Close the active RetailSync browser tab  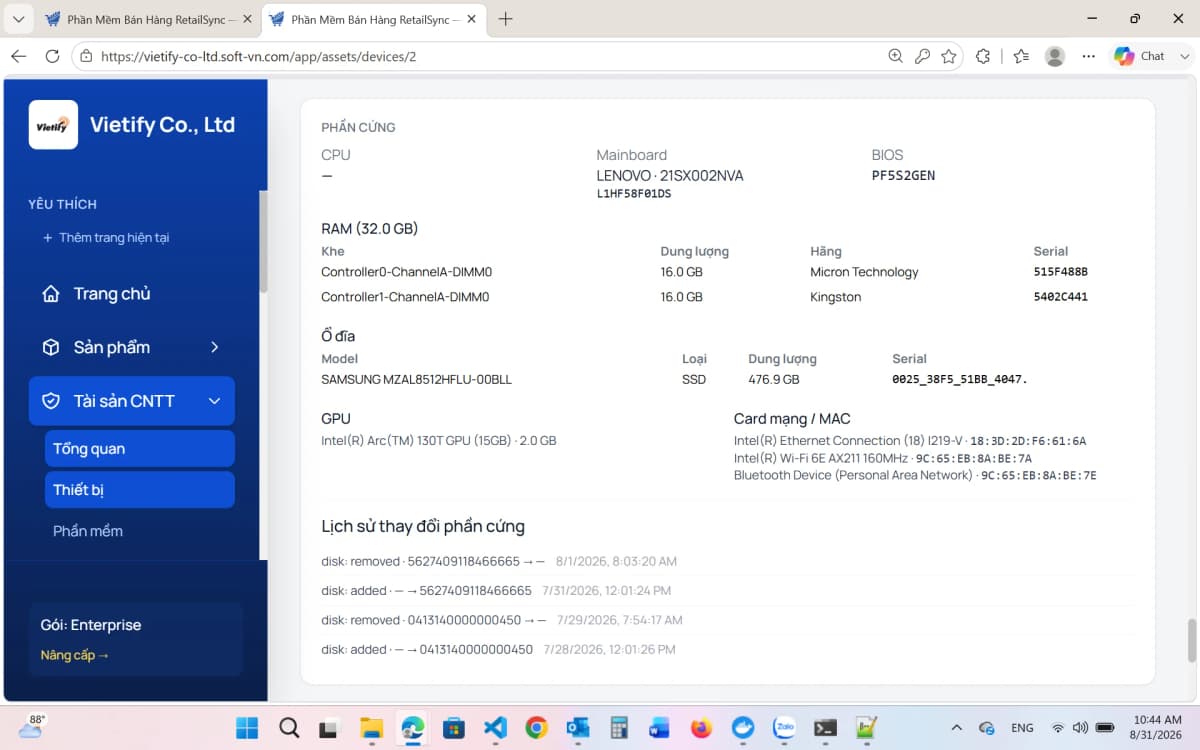[x=470, y=19]
